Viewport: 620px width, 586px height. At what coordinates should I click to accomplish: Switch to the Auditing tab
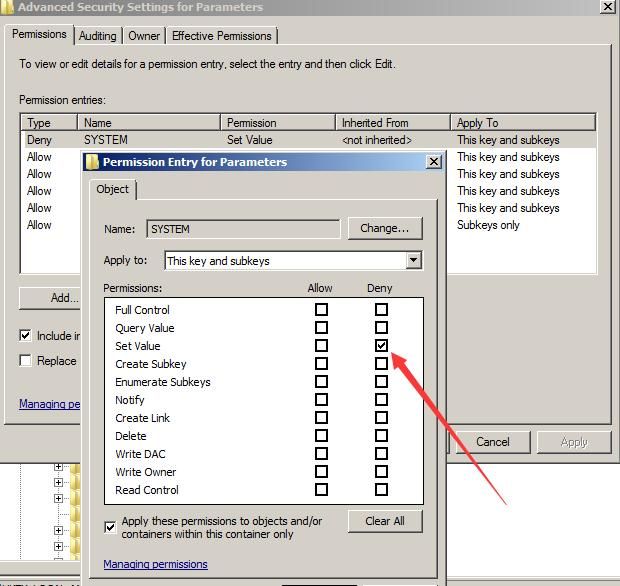click(98, 36)
